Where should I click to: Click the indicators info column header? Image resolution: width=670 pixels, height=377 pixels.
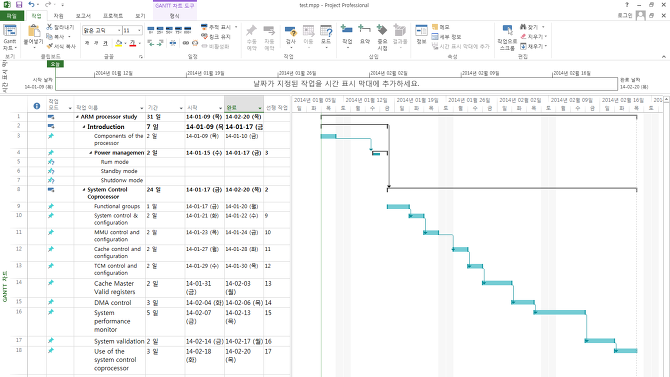37,106
